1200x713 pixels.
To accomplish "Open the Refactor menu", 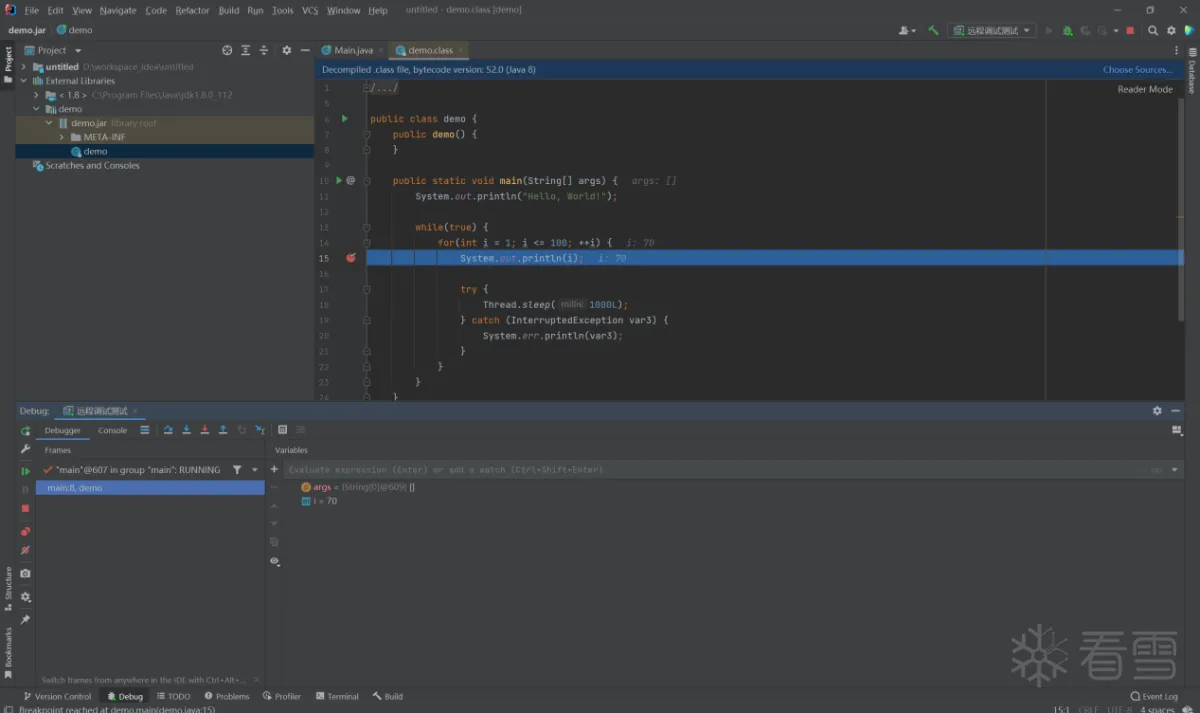I will [x=192, y=10].
